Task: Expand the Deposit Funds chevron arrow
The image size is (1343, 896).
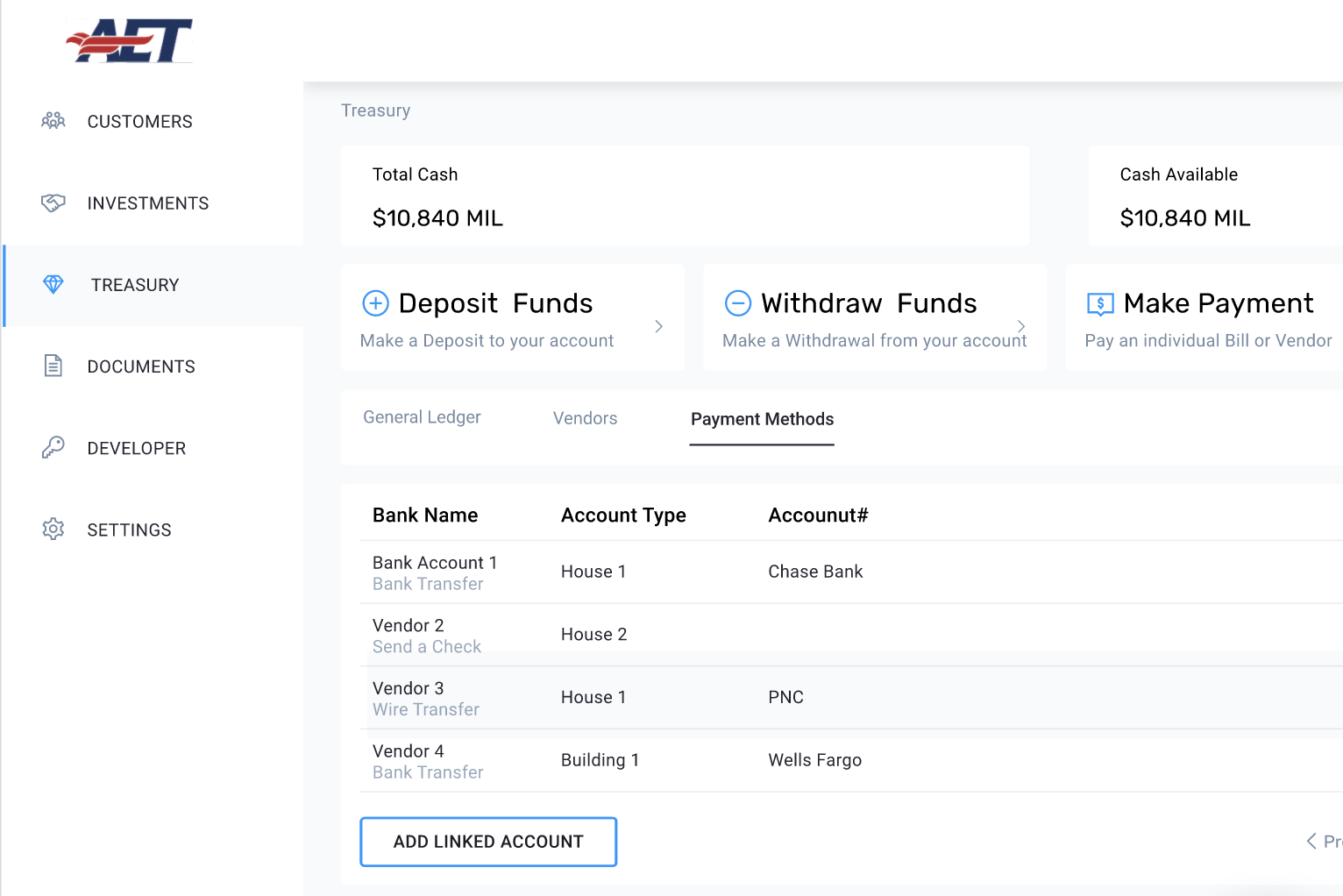Action: [659, 326]
